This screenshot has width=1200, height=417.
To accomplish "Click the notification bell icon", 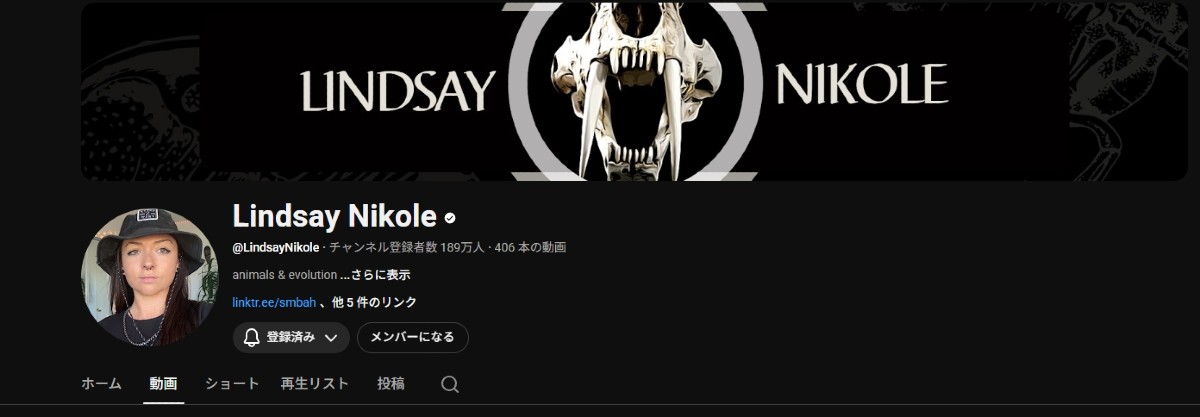I will coord(252,337).
